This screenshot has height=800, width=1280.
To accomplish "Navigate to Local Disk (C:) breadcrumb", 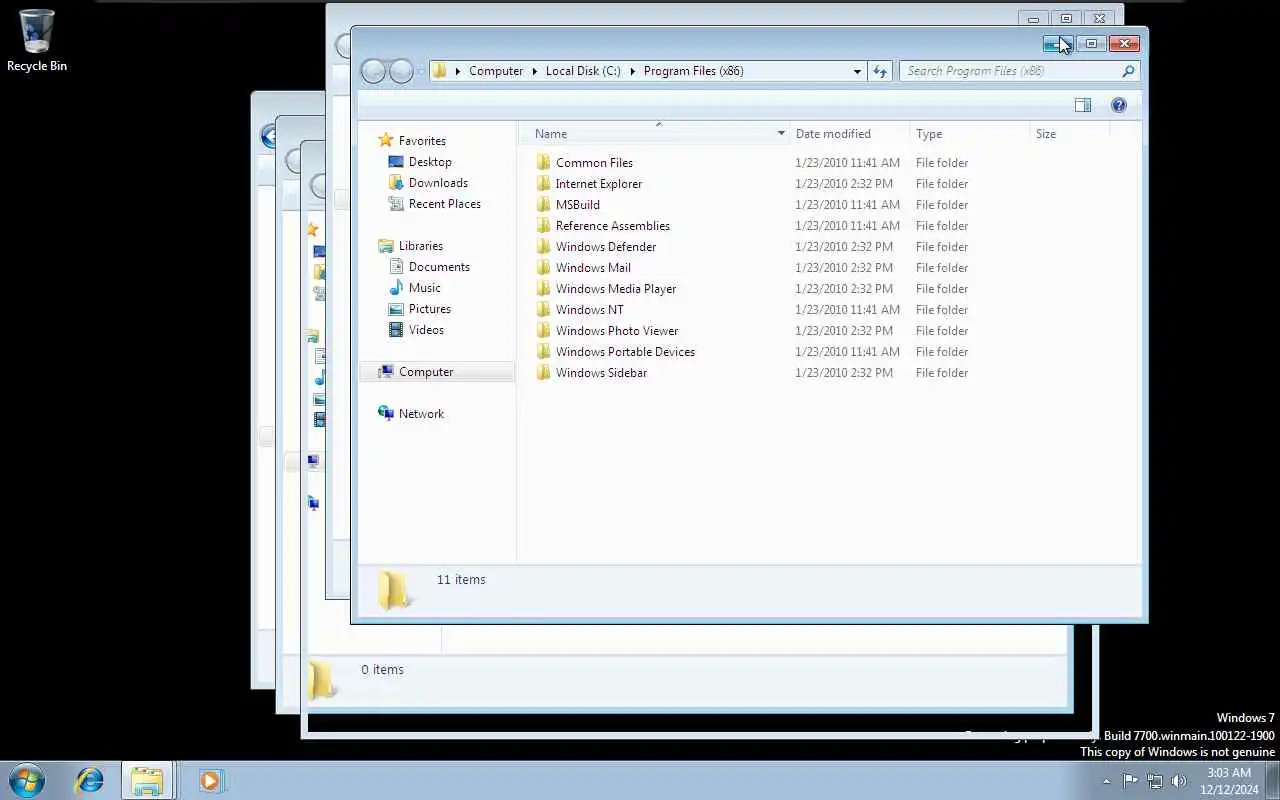I will [x=583, y=71].
